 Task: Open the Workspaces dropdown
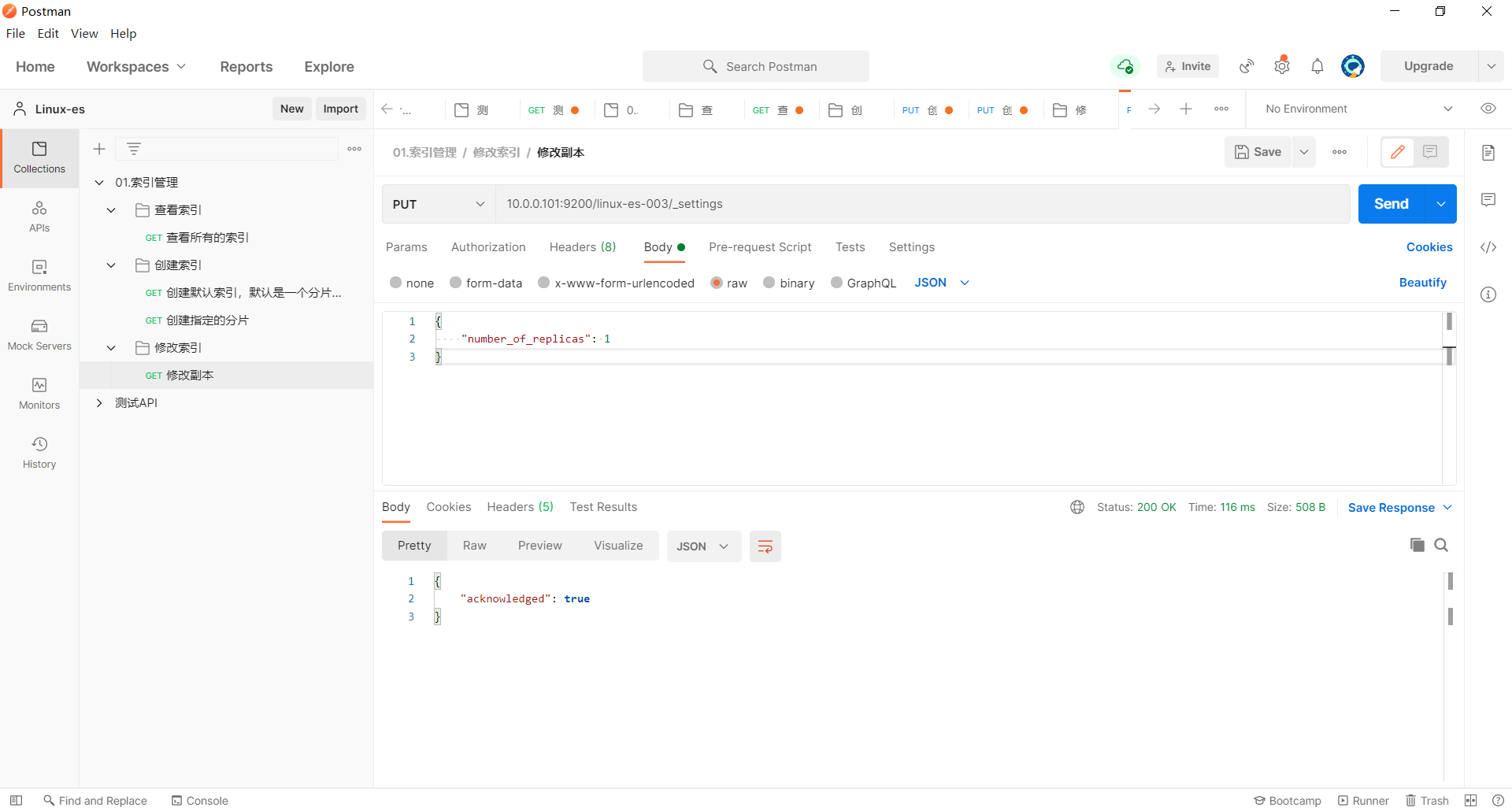coord(136,67)
